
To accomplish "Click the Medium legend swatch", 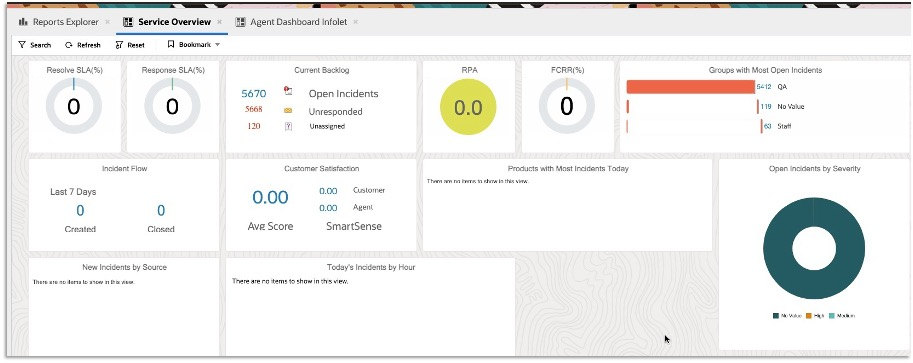I will click(x=831, y=316).
